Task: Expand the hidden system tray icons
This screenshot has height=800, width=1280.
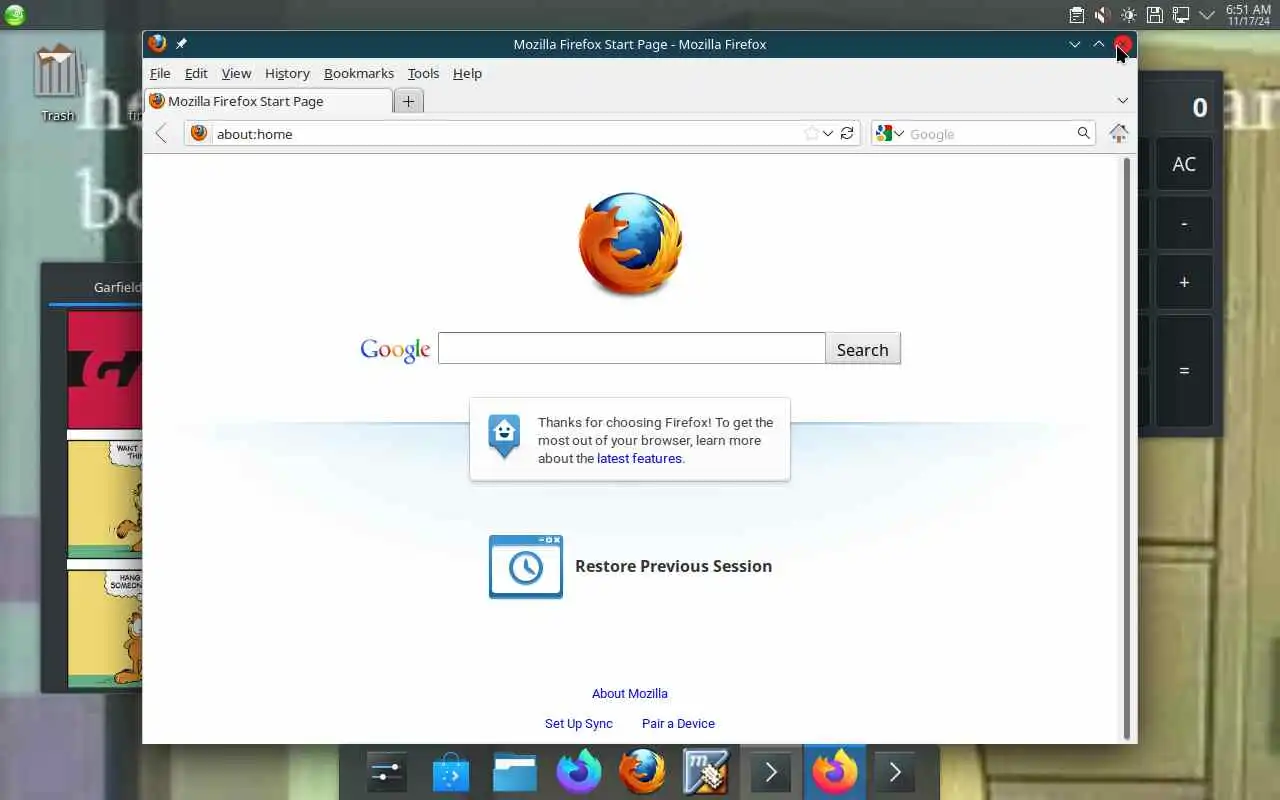Action: point(1207,15)
